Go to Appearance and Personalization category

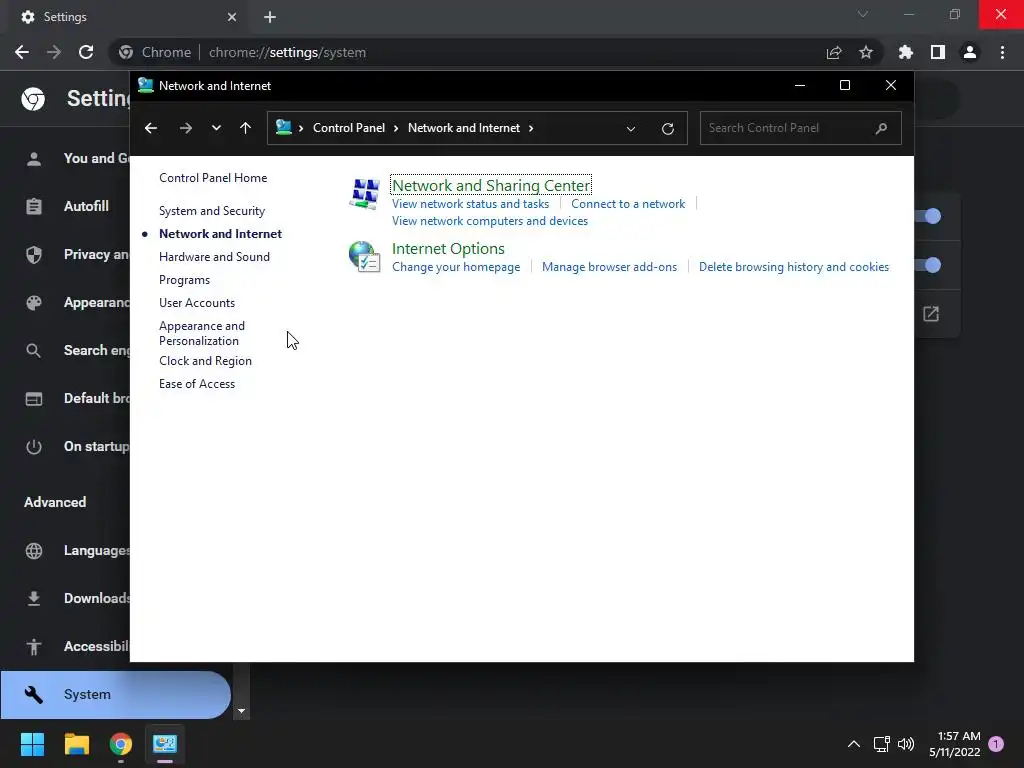(202, 333)
